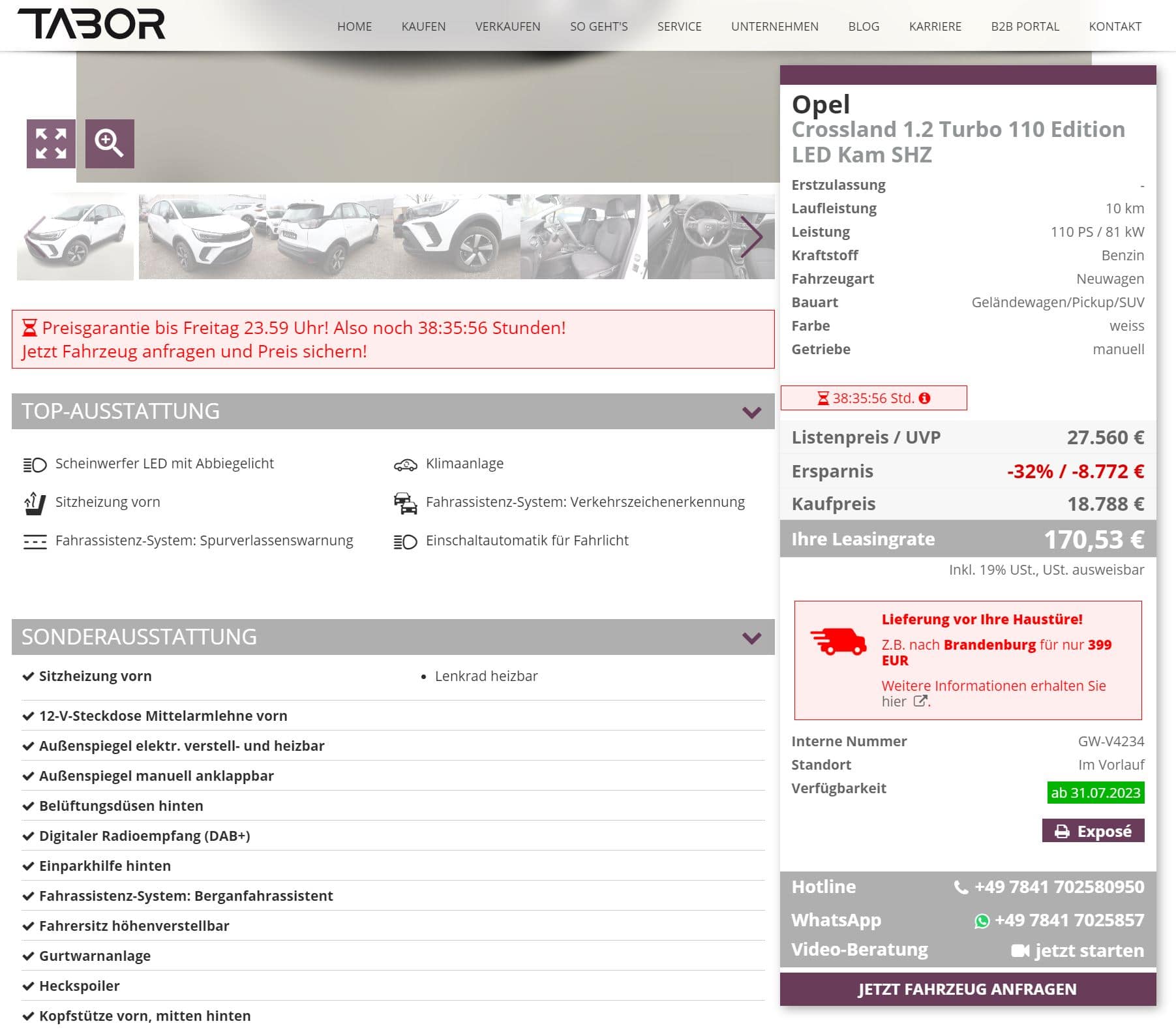Viewport: 1176px width, 1030px height.
Task: Open UNTERNEHMEN navigation item
Action: click(774, 27)
